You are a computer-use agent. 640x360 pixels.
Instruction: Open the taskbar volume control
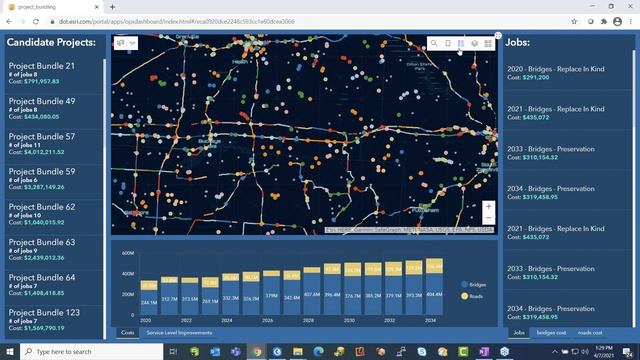pos(585,351)
